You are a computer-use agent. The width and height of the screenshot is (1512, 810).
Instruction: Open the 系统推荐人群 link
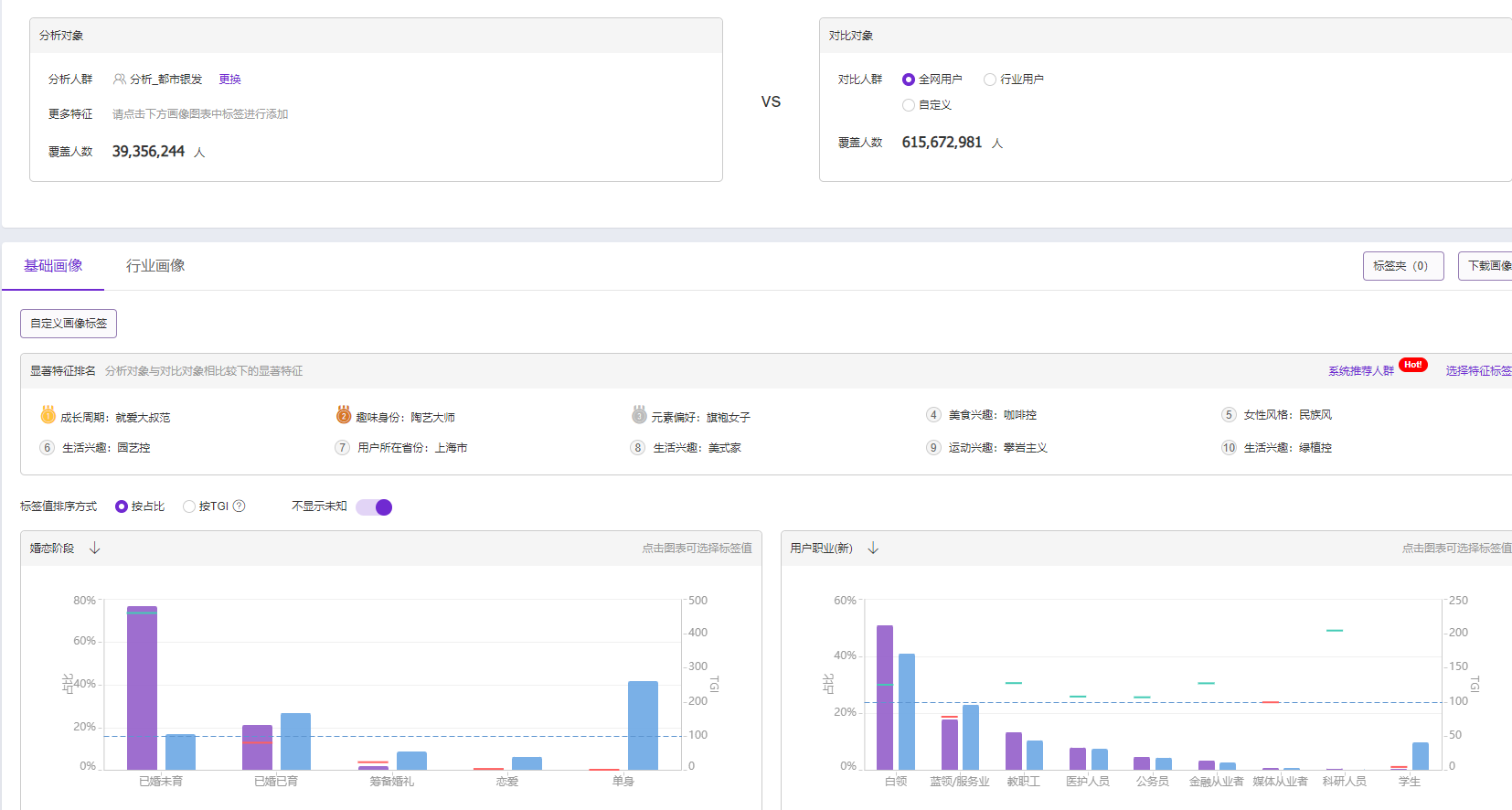click(1361, 371)
